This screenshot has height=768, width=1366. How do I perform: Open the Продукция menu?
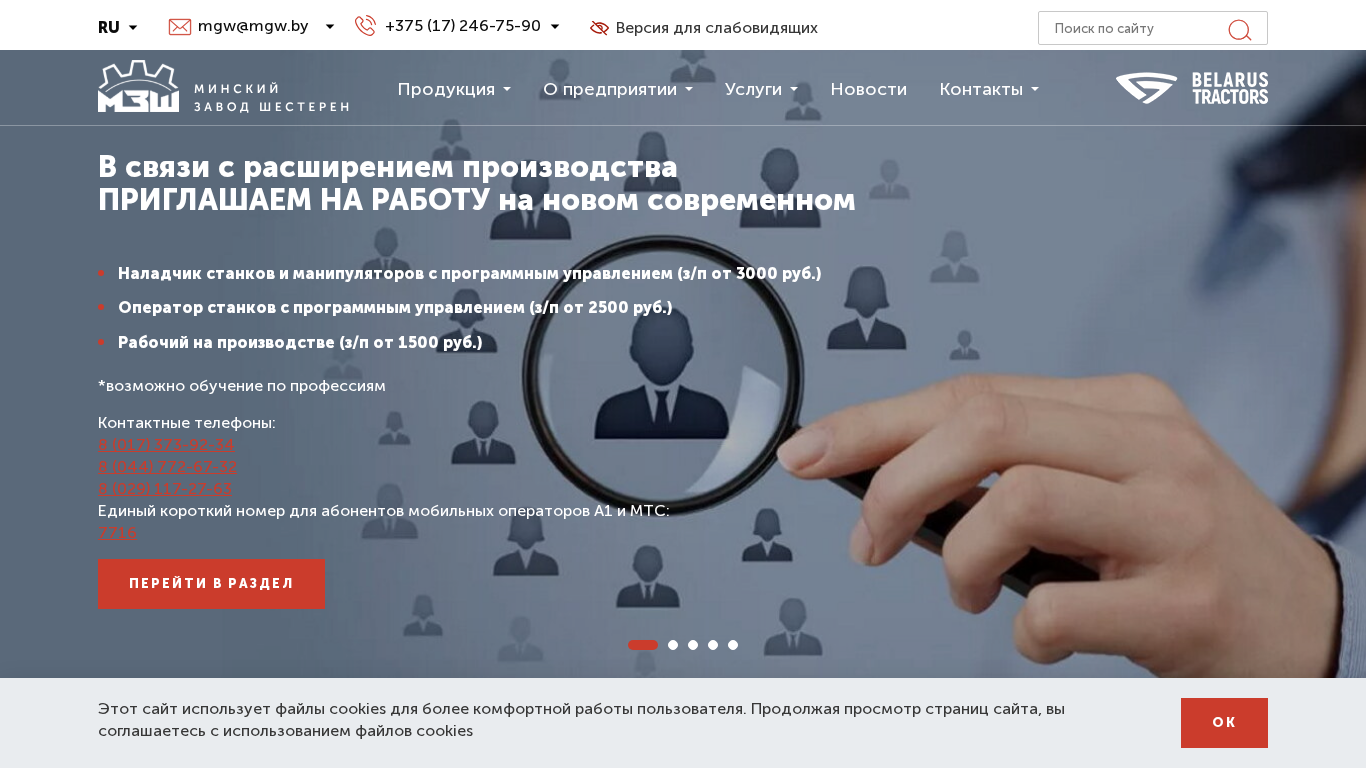[454, 89]
